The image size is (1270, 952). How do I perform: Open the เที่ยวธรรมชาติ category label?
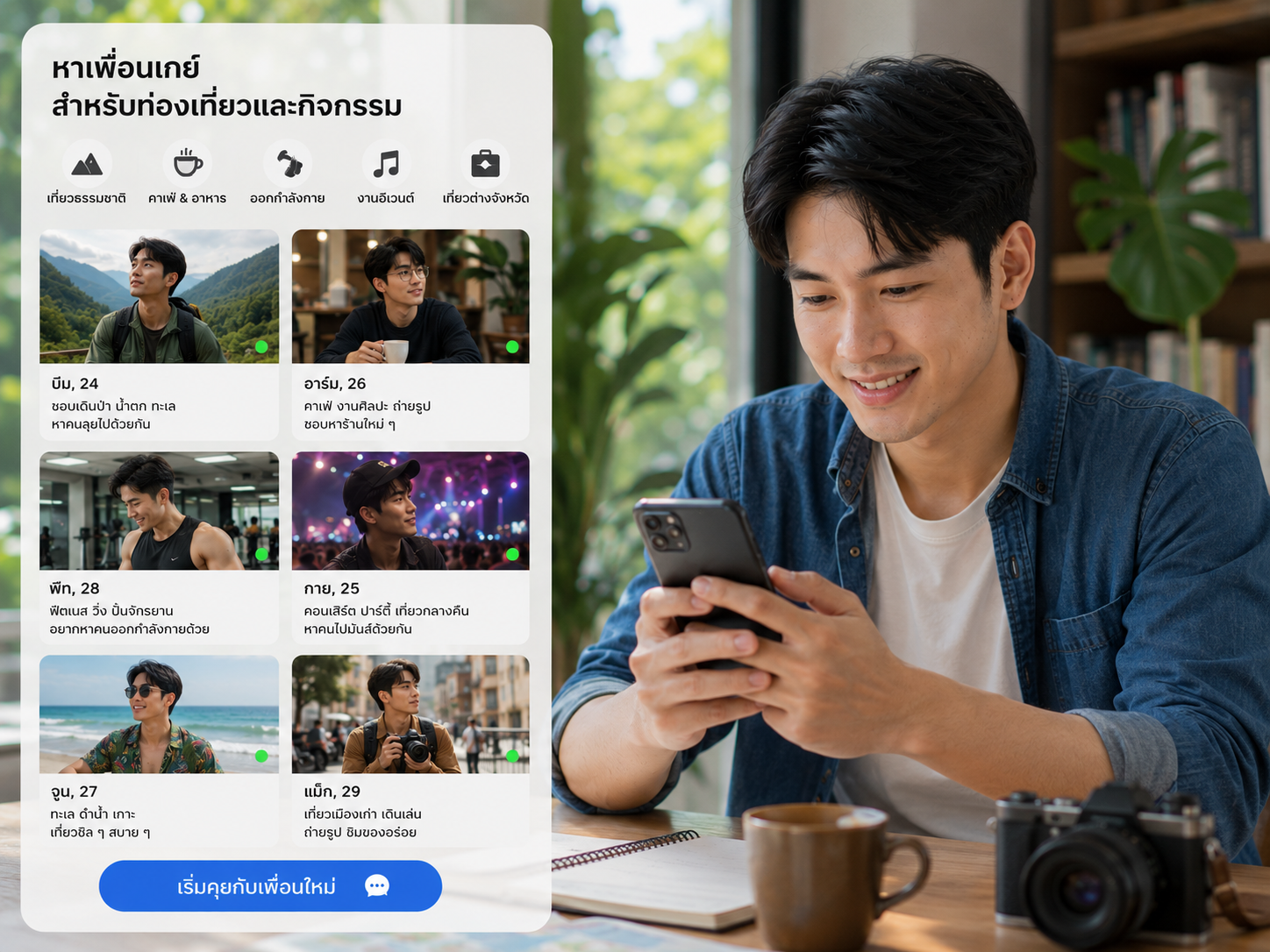[x=86, y=198]
